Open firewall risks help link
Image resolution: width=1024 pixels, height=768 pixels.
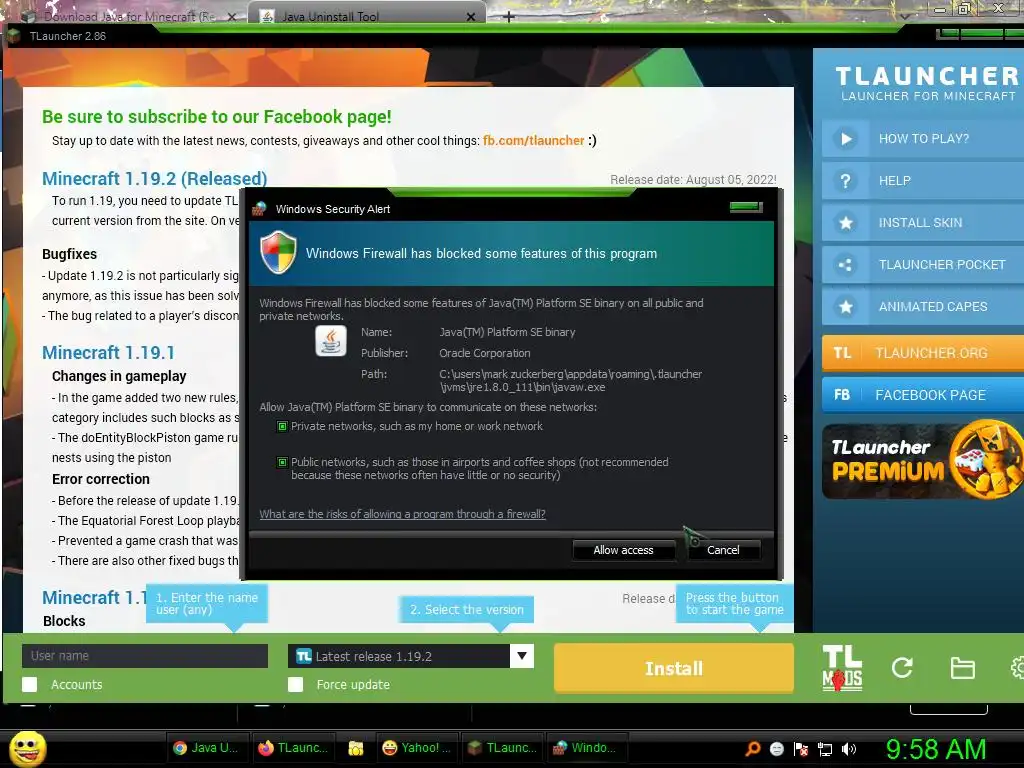402,514
